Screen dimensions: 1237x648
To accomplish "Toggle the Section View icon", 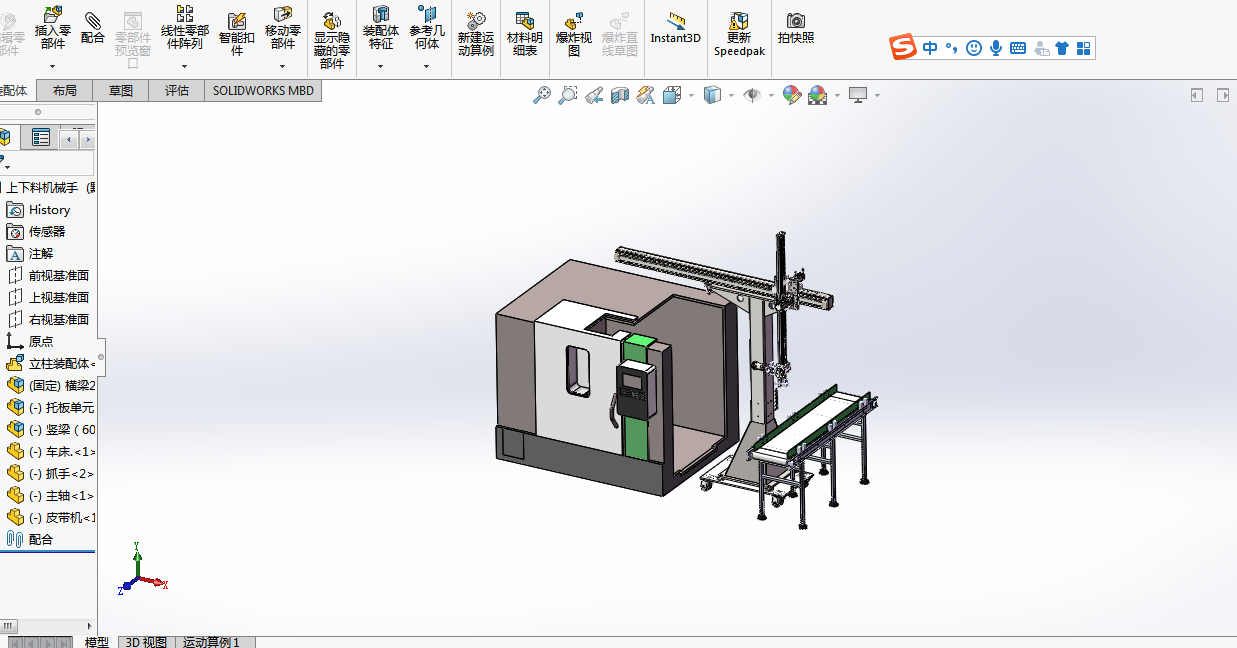I will coord(620,95).
